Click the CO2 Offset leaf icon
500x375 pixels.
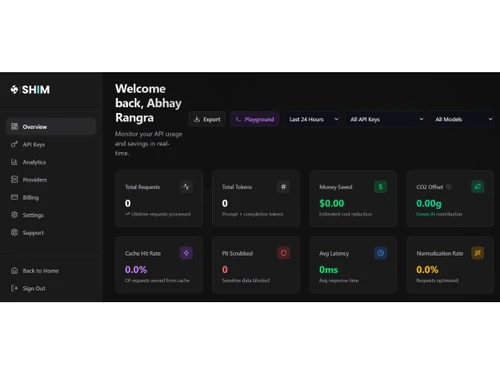478,187
